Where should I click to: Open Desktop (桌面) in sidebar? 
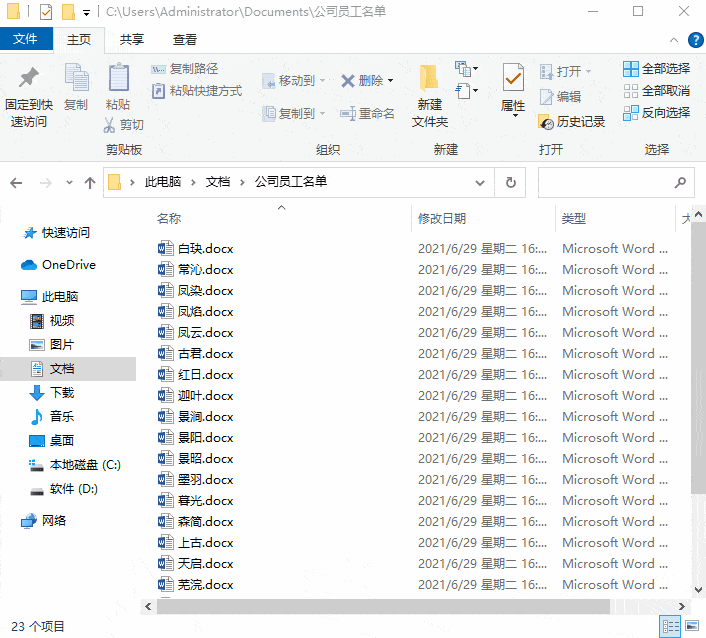(52, 440)
